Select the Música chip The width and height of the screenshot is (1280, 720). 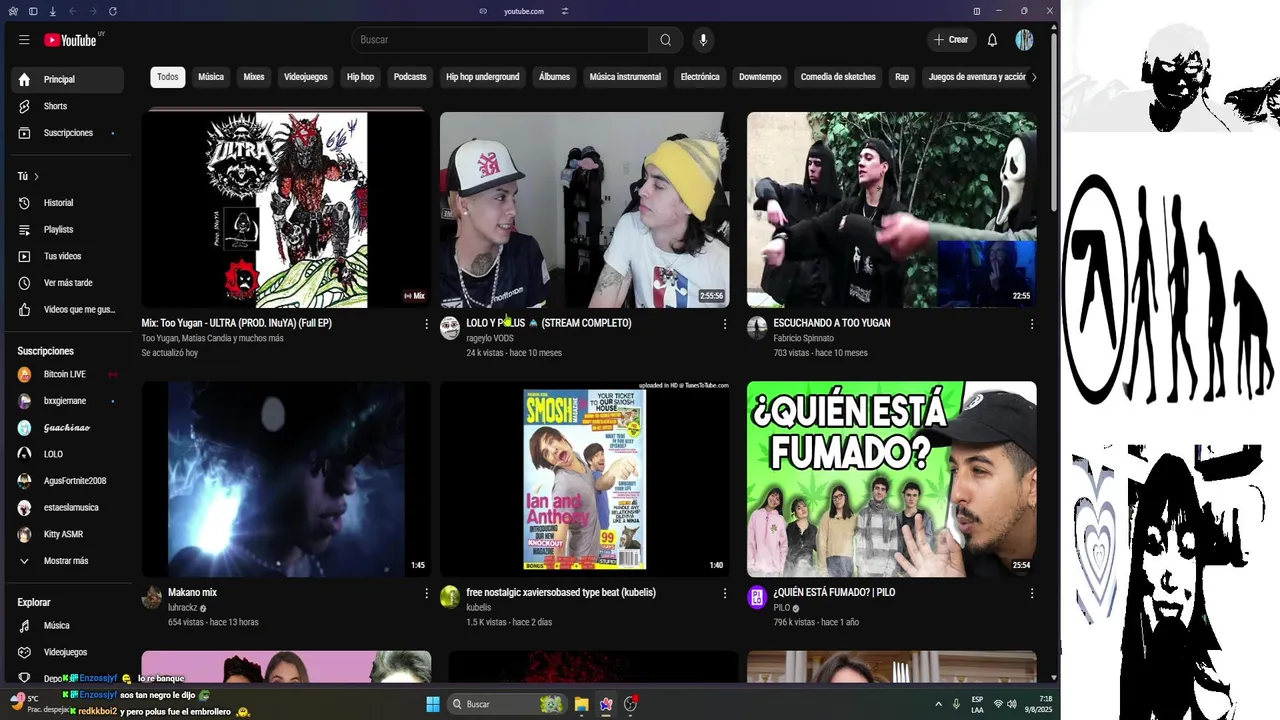tap(211, 77)
